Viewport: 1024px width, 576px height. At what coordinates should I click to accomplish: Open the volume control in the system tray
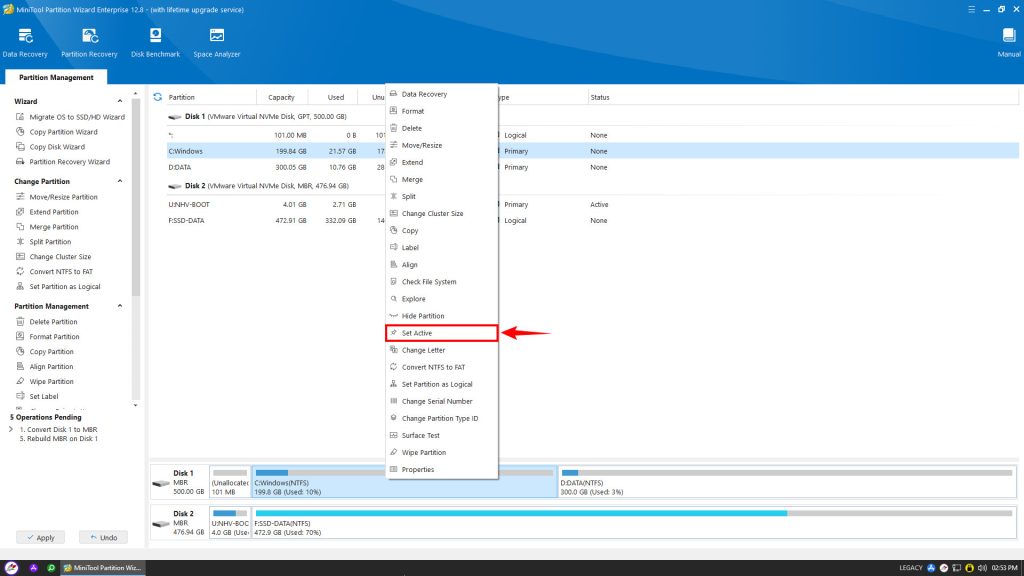tap(982, 568)
